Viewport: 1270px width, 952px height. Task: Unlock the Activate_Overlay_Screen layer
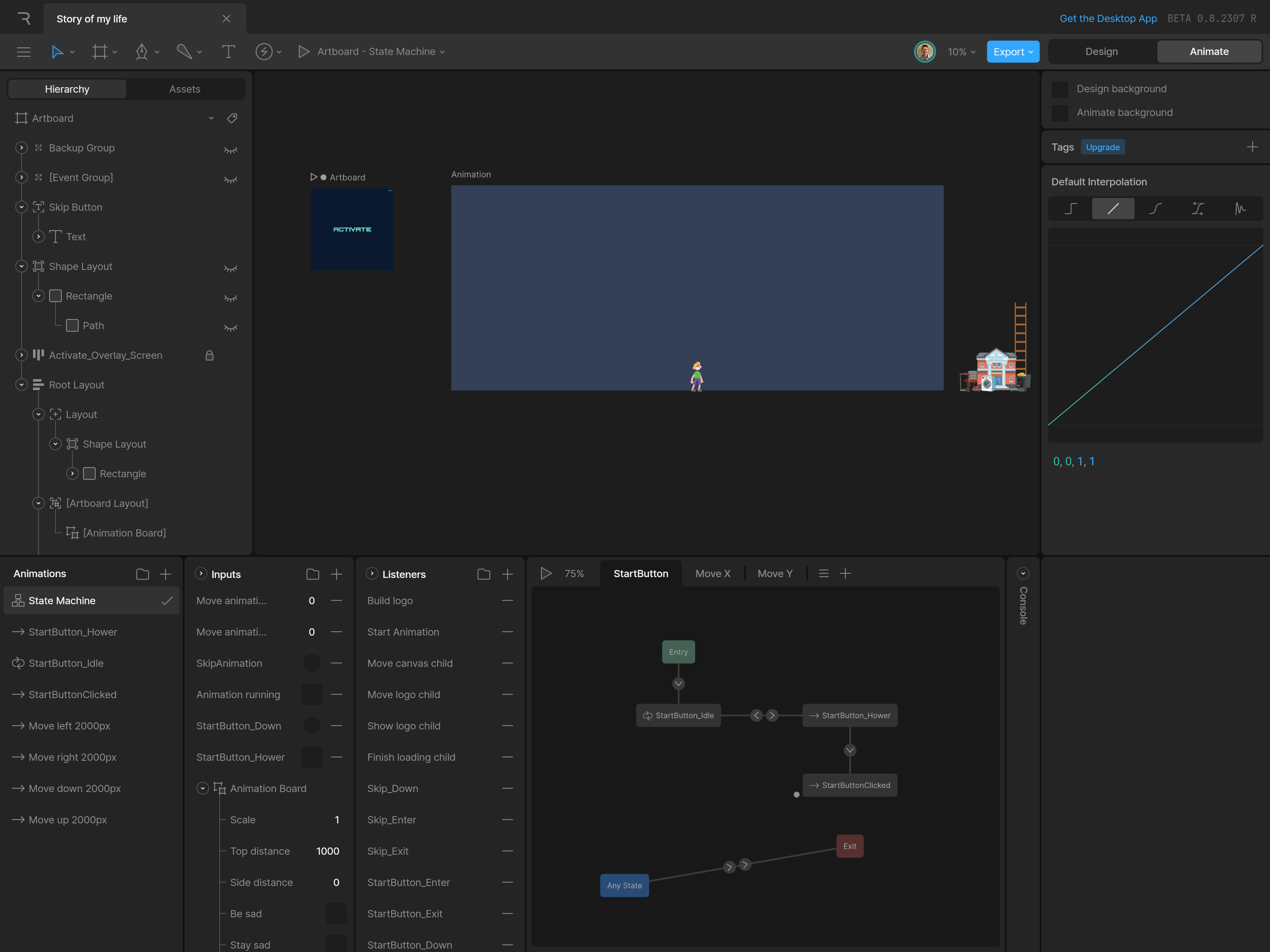tap(210, 355)
